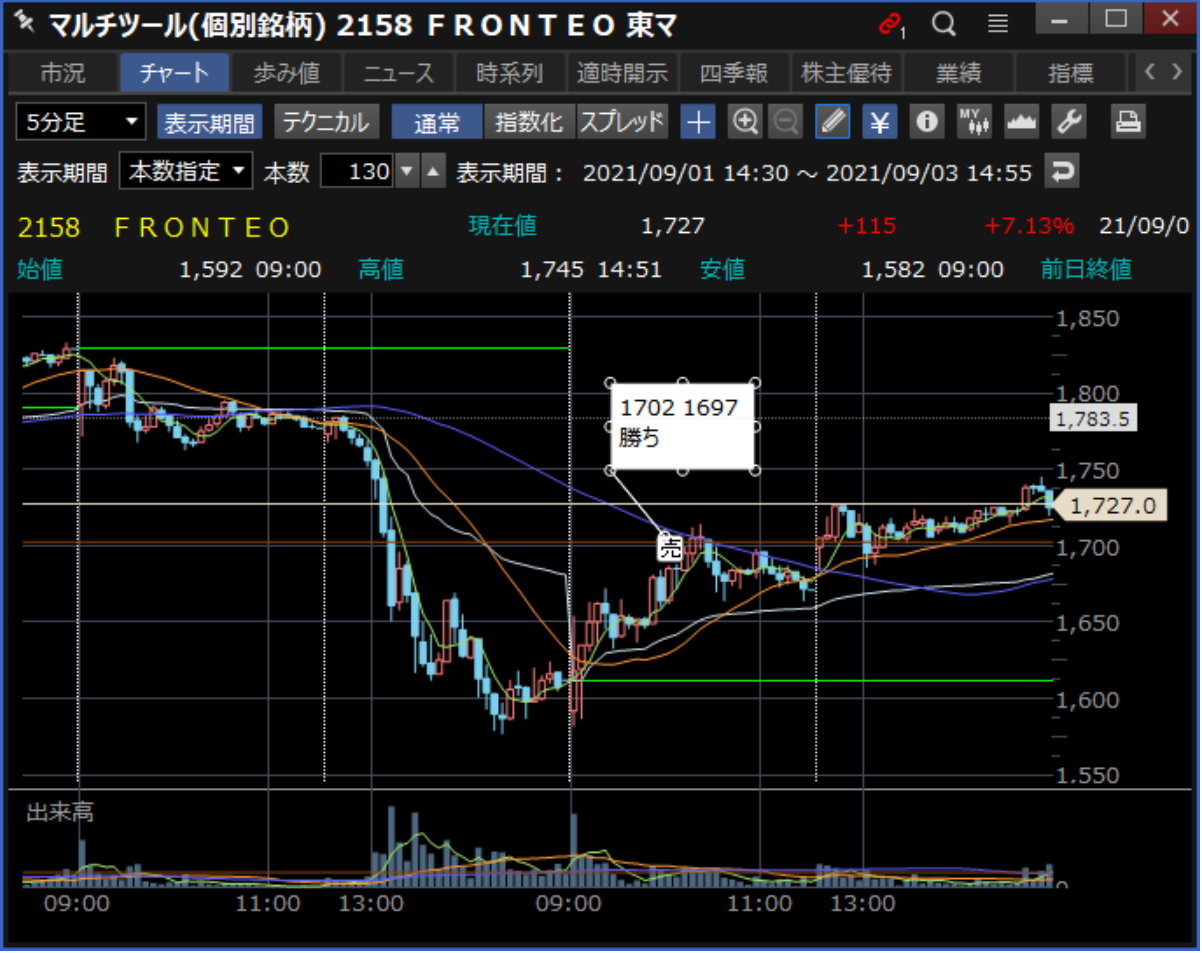The height and width of the screenshot is (953, 1202).
Task: Click the 始値 1,592 09:00 value
Action: point(251,269)
